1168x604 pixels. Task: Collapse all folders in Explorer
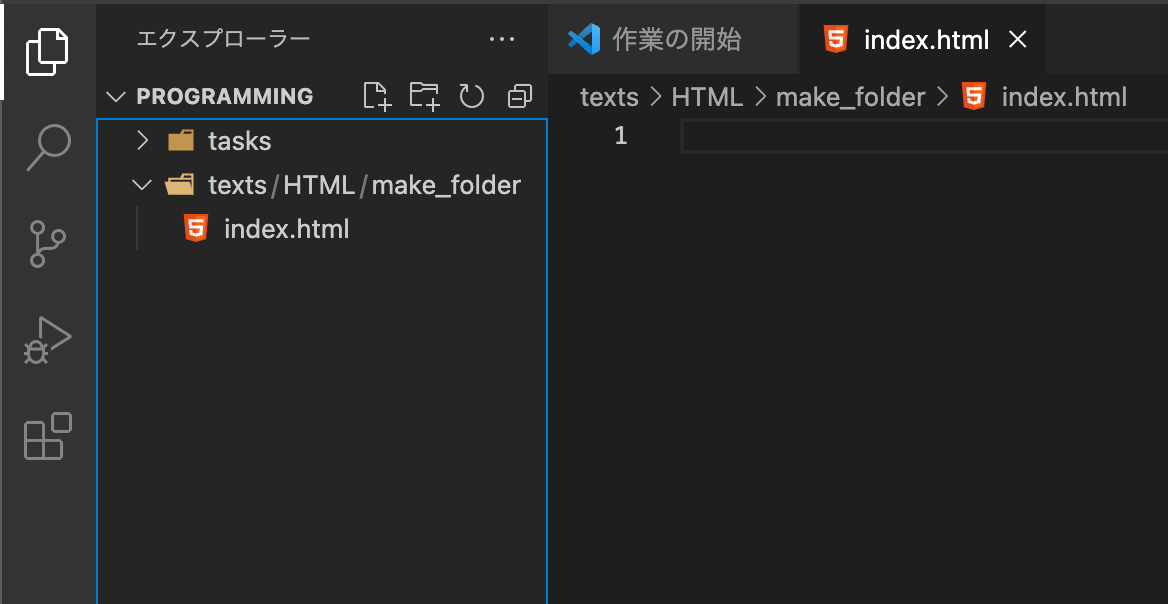pyautogui.click(x=519, y=95)
